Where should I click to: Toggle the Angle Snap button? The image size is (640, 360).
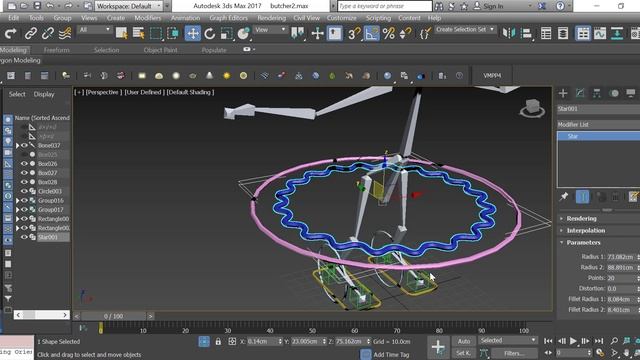coord(371,33)
